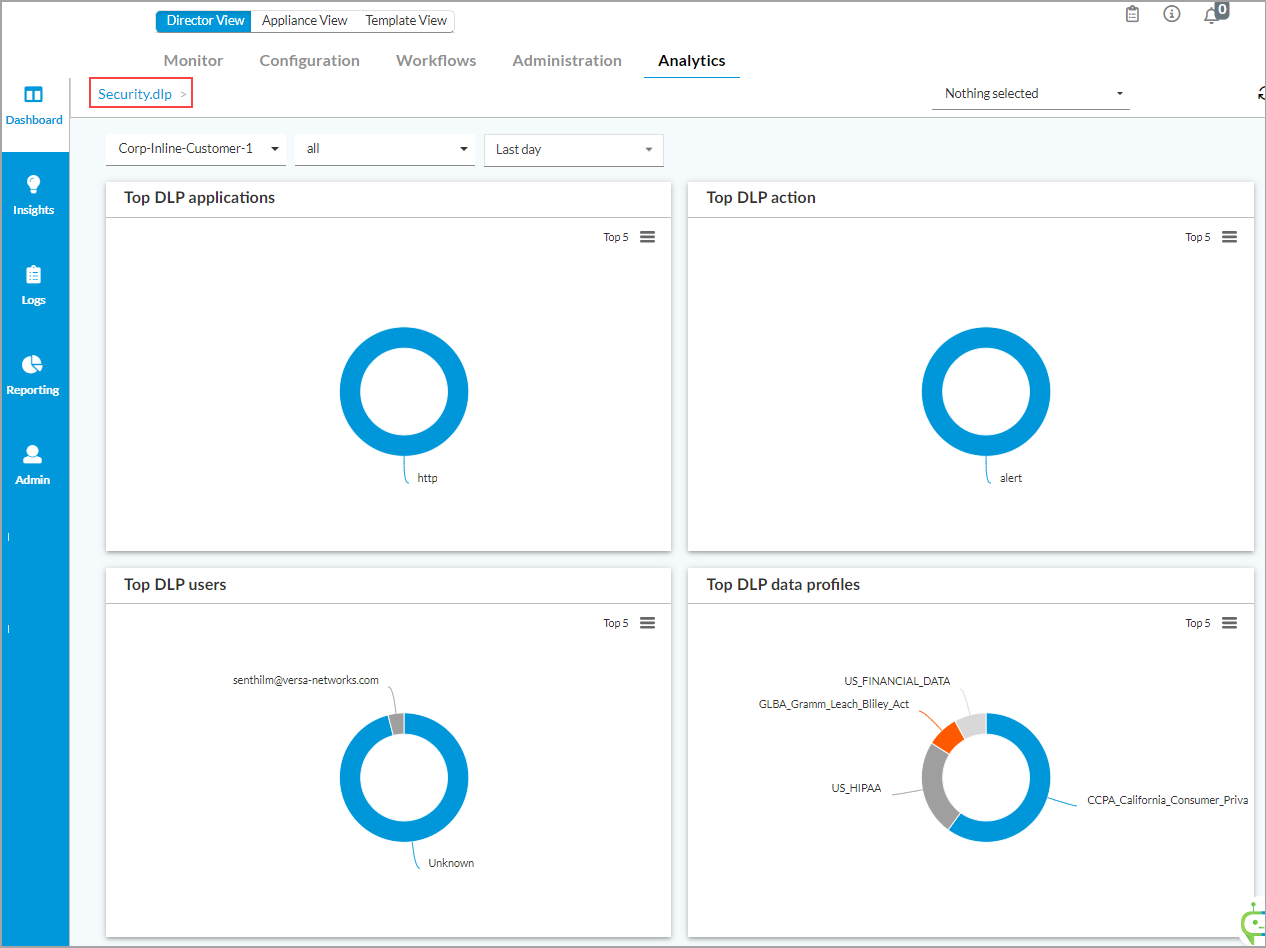Open the Logs sidebar icon
This screenshot has height=948, width=1266.
click(33, 275)
